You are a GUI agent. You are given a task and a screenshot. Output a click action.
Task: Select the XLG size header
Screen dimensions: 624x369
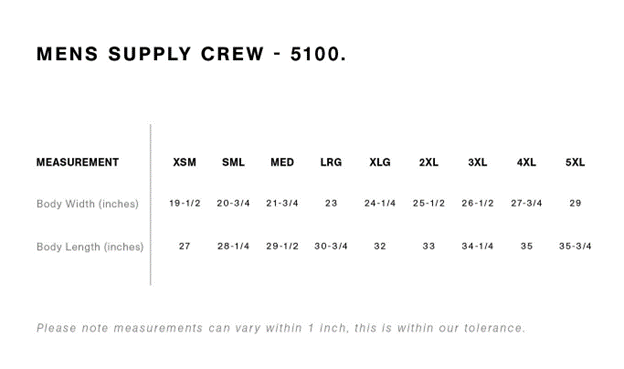click(x=380, y=162)
